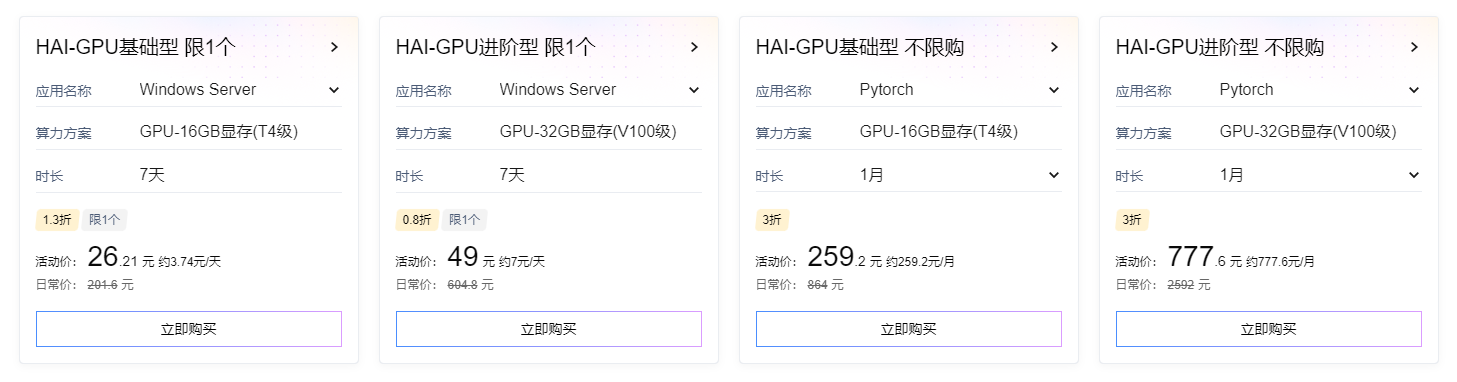Open HAI-GPU进阶型 不限购 card arrow
The height and width of the screenshot is (382, 1457).
(x=1414, y=47)
